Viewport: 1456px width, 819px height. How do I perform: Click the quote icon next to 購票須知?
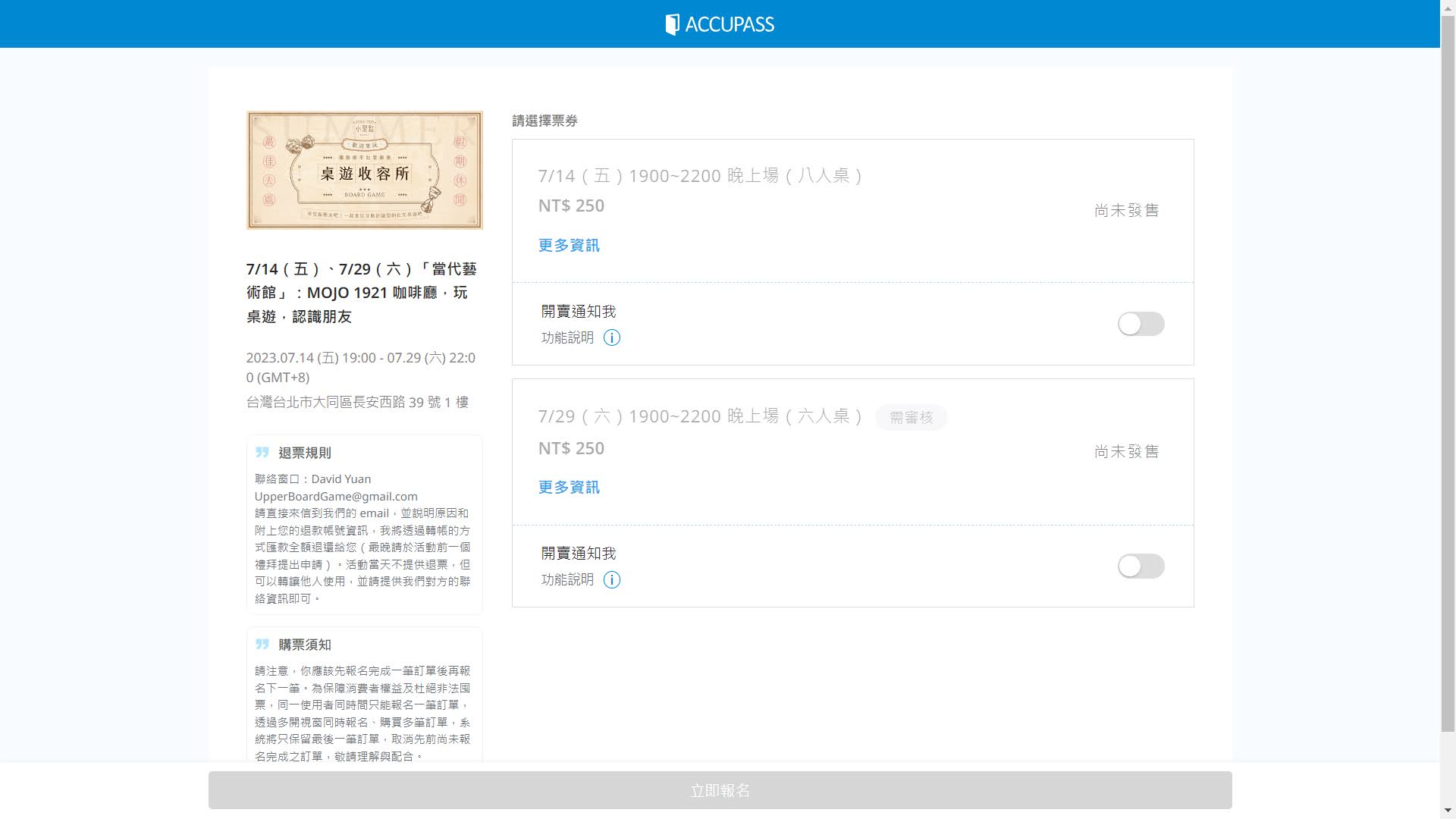pos(262,645)
